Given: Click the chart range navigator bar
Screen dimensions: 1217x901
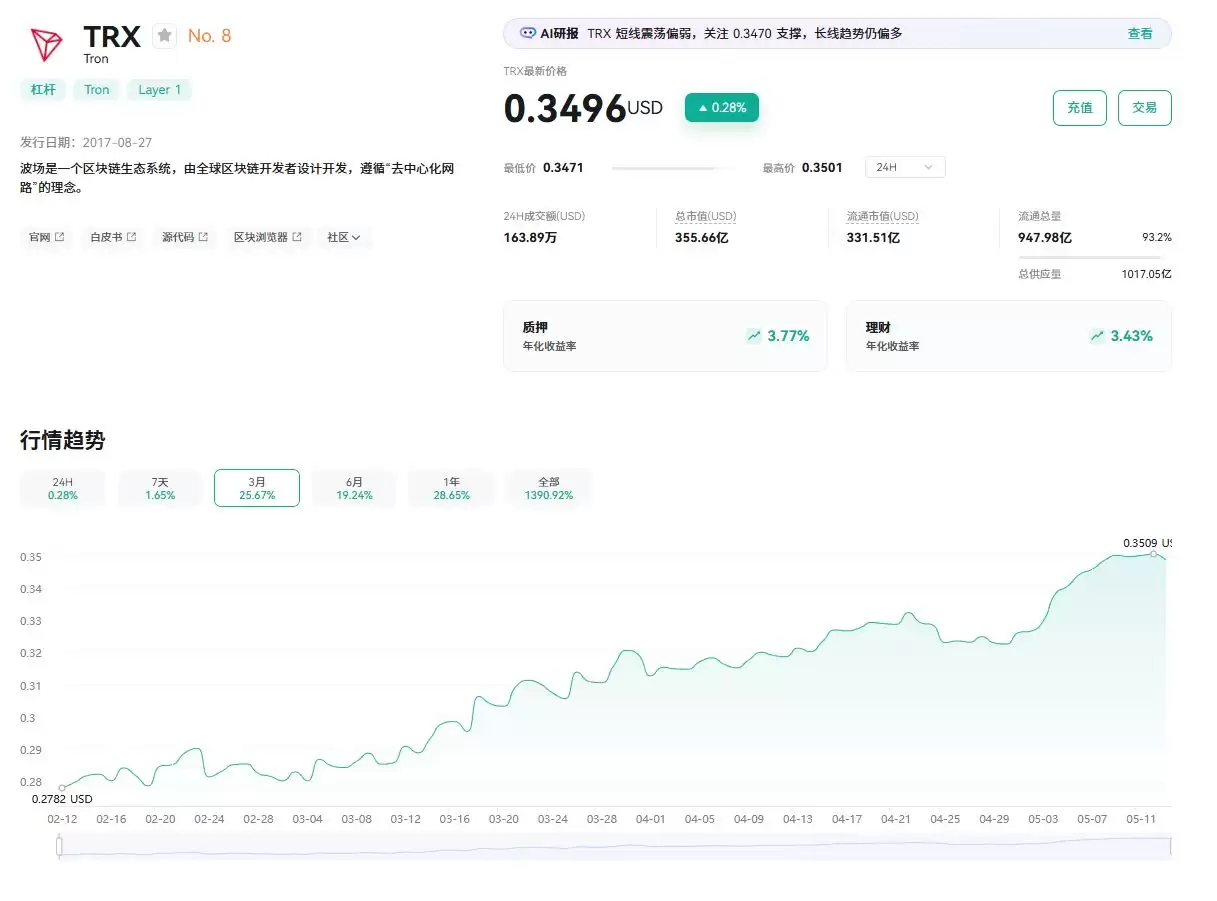Looking at the screenshot, I should pos(614,846).
